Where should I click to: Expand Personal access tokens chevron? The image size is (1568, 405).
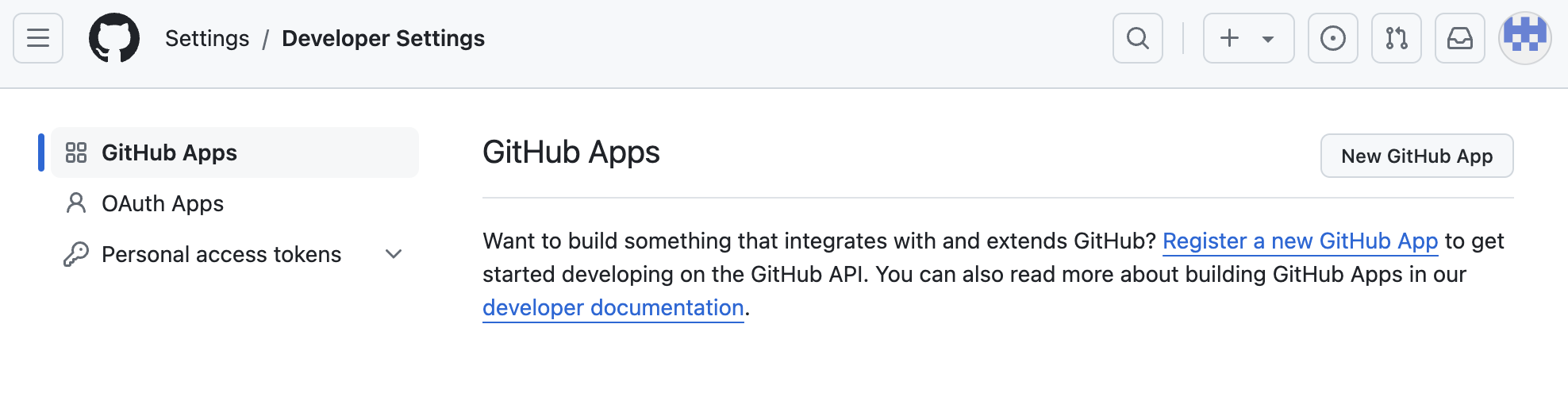[394, 254]
